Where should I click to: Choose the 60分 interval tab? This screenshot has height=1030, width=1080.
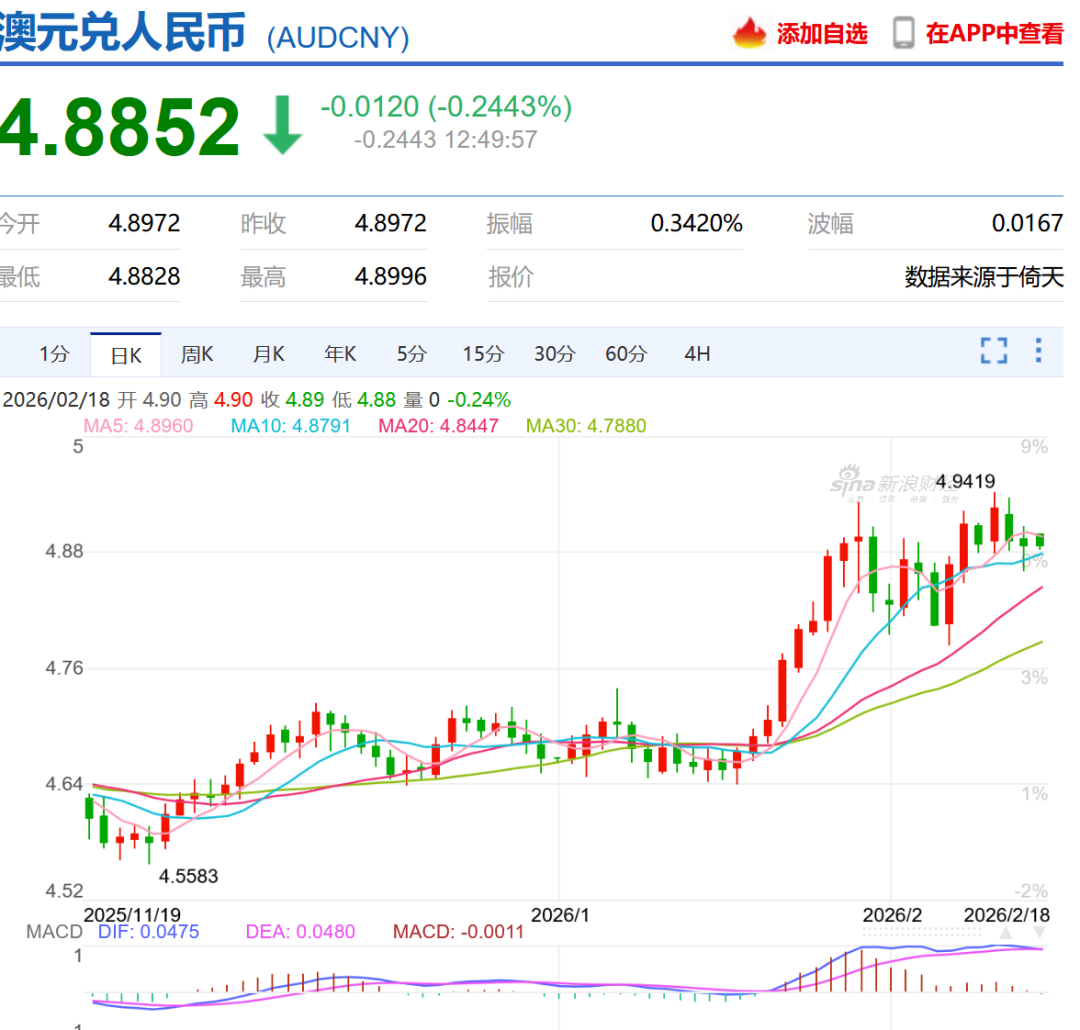coord(626,354)
